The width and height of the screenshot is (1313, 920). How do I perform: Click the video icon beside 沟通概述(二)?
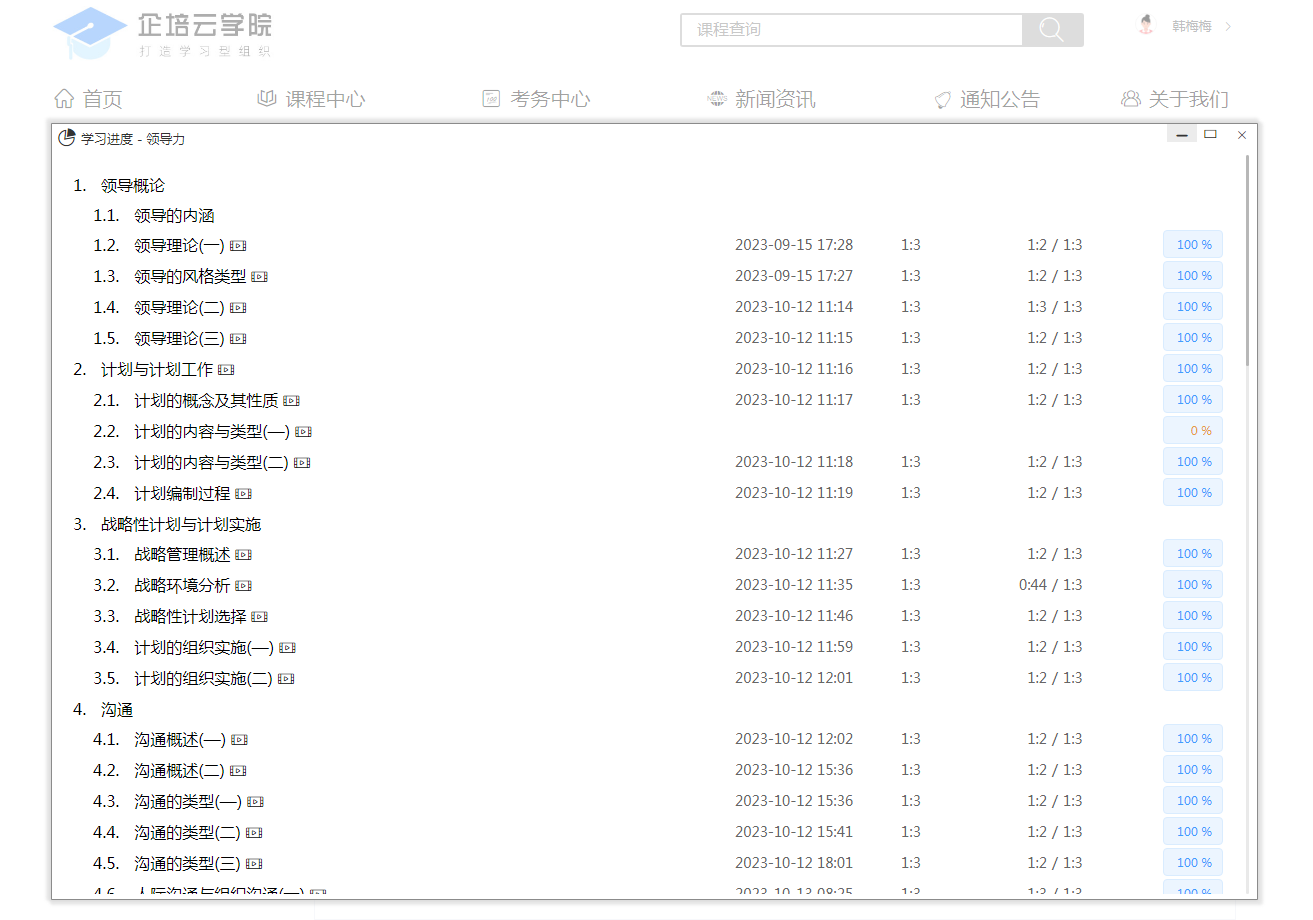pyautogui.click(x=238, y=771)
